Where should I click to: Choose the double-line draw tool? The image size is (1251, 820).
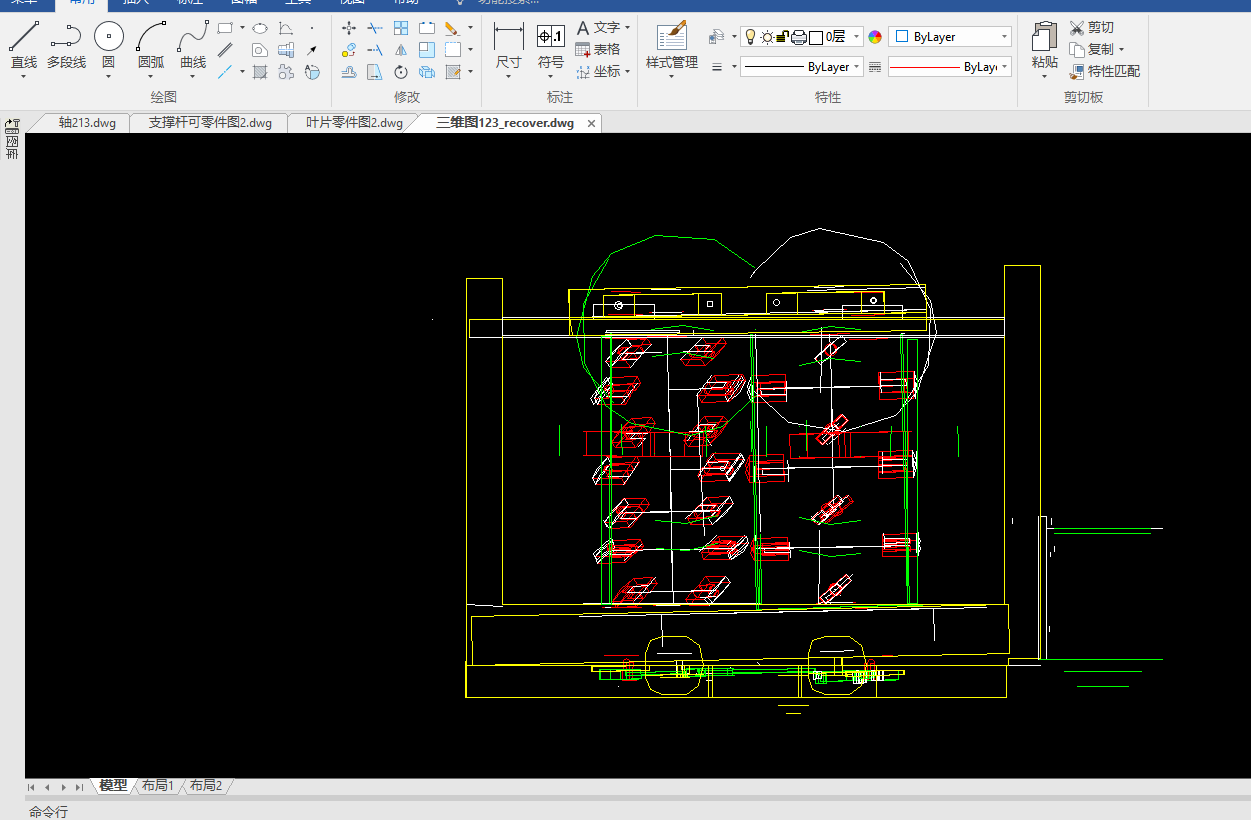(x=225, y=50)
